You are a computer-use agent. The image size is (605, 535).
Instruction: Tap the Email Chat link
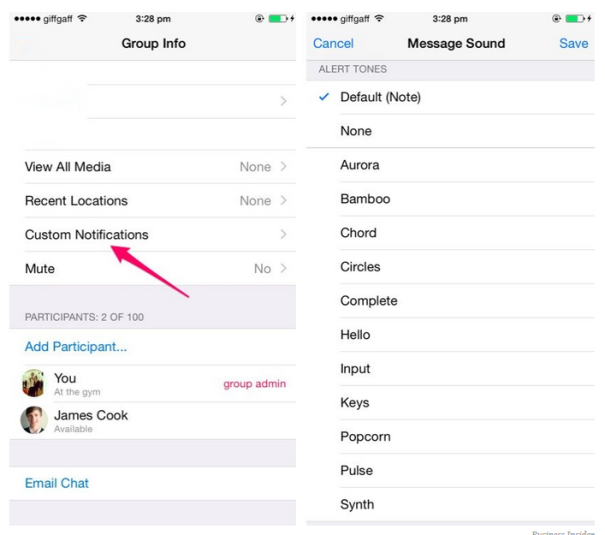point(57,483)
